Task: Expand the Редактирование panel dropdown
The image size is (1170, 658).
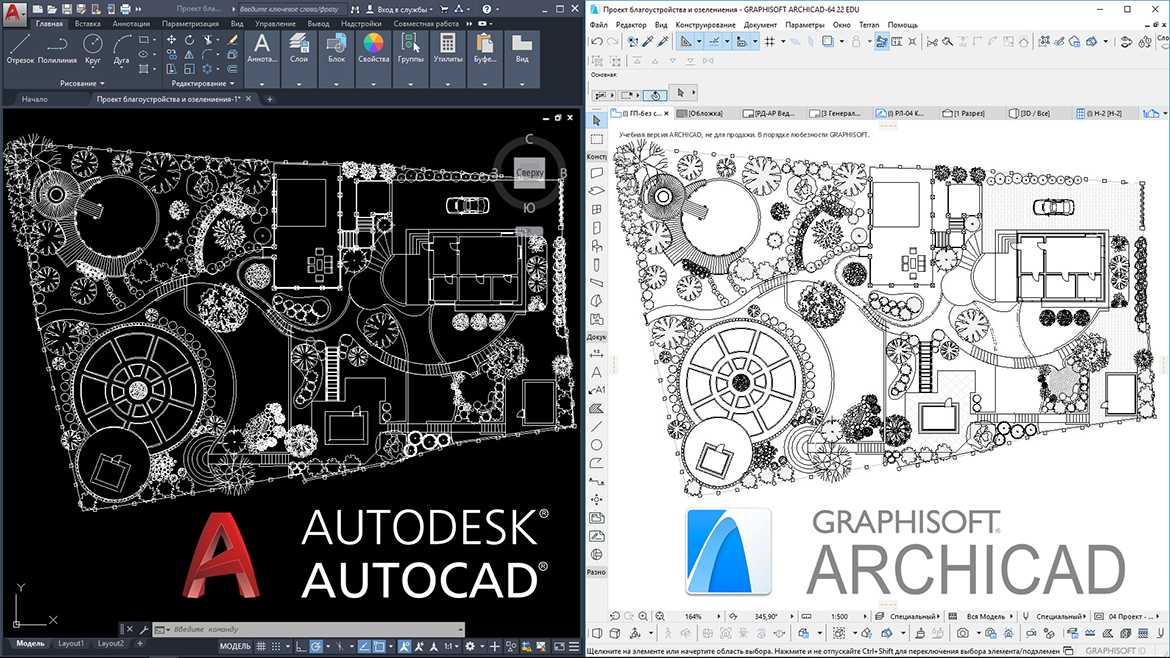Action: pyautogui.click(x=203, y=84)
